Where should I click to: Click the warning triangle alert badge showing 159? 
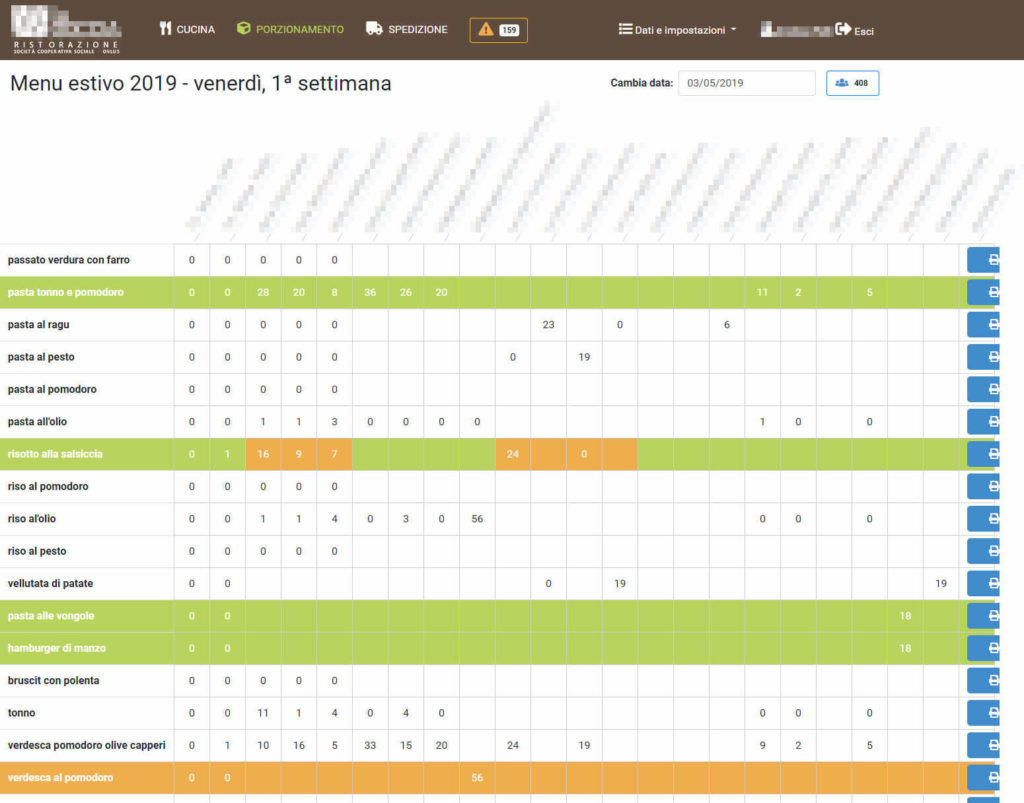coord(498,30)
